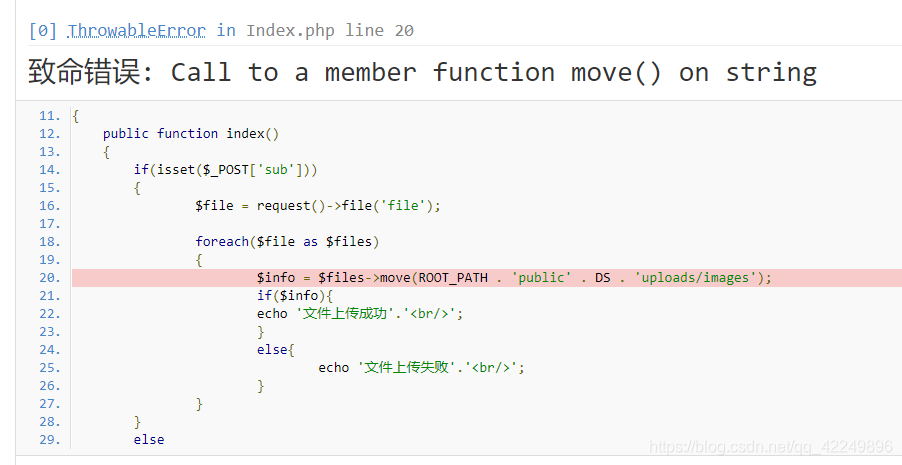The height and width of the screenshot is (465, 902).
Task: Click the if($info){ line
Action: (x=295, y=296)
